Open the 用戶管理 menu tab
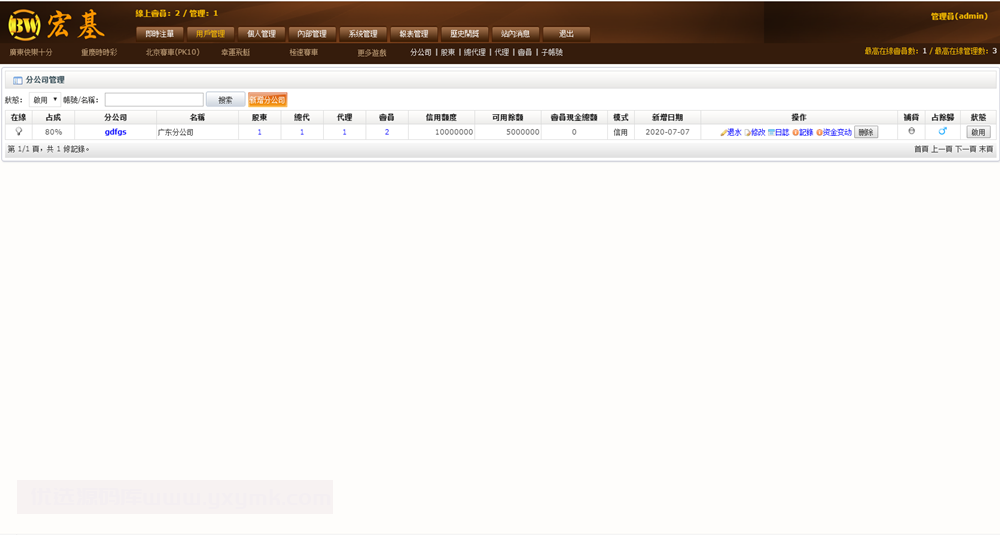 click(211, 34)
